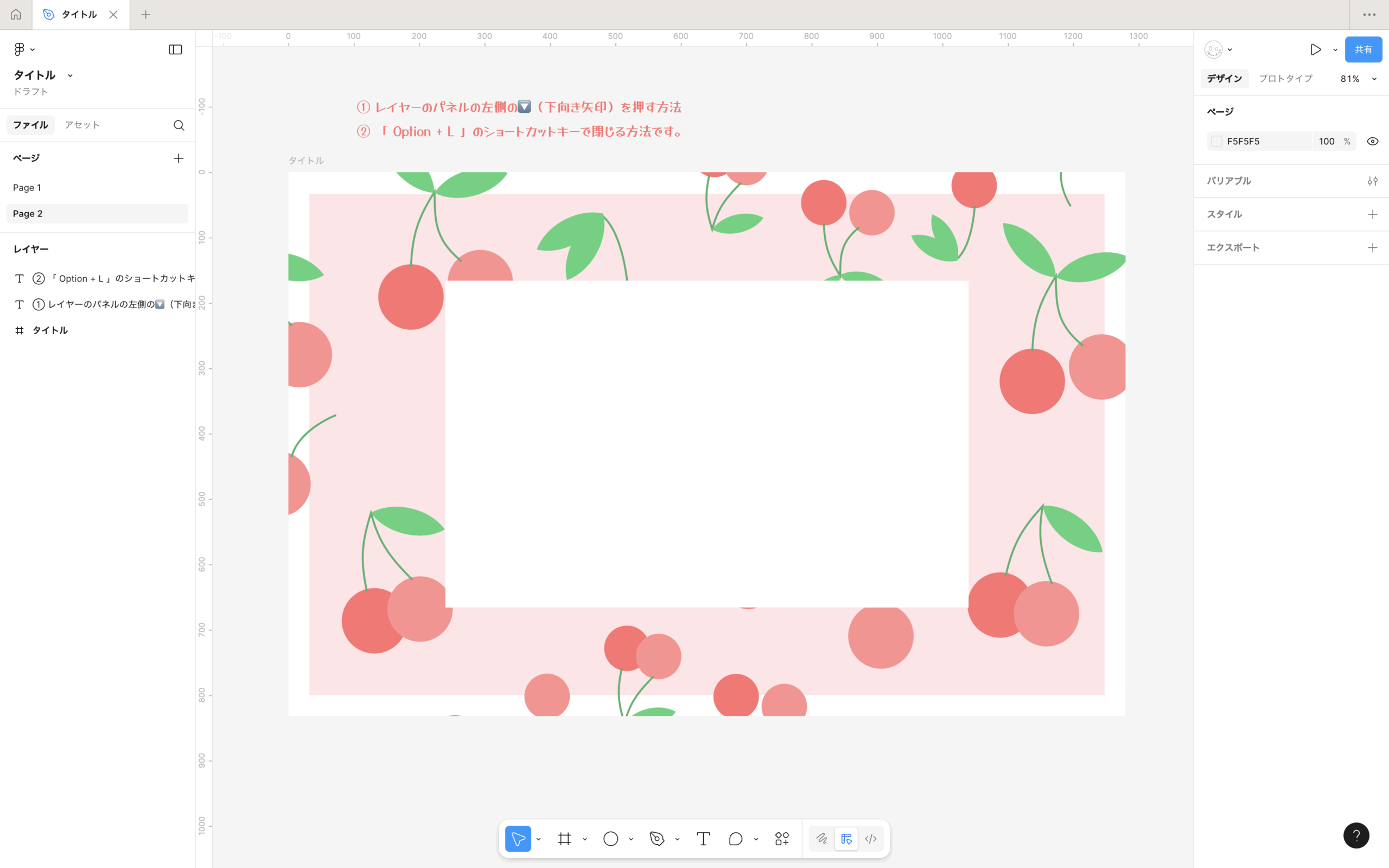Click the search icon in the file panel
Image resolution: width=1389 pixels, height=868 pixels.
coord(179,125)
